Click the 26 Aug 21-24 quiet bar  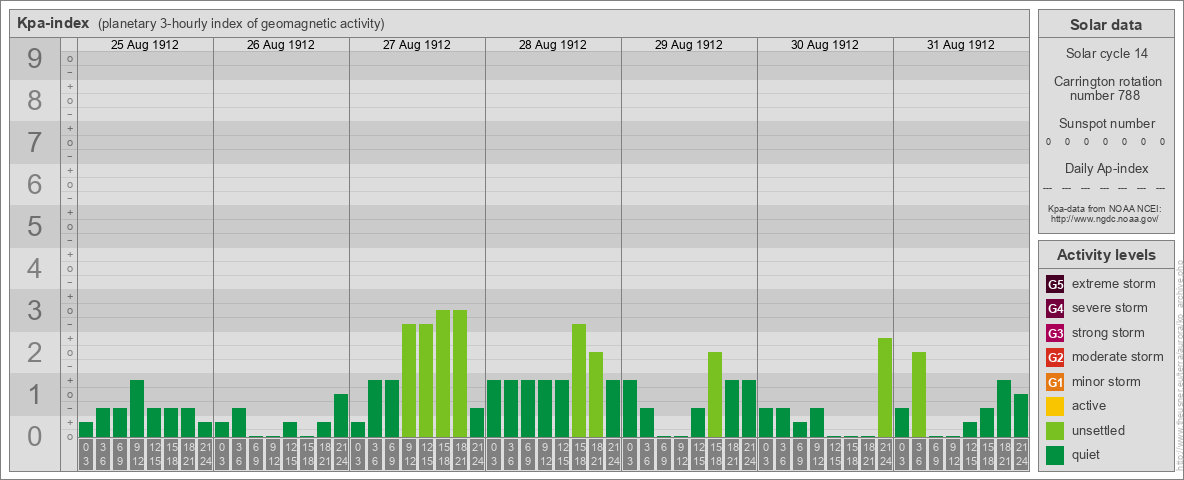[341, 415]
